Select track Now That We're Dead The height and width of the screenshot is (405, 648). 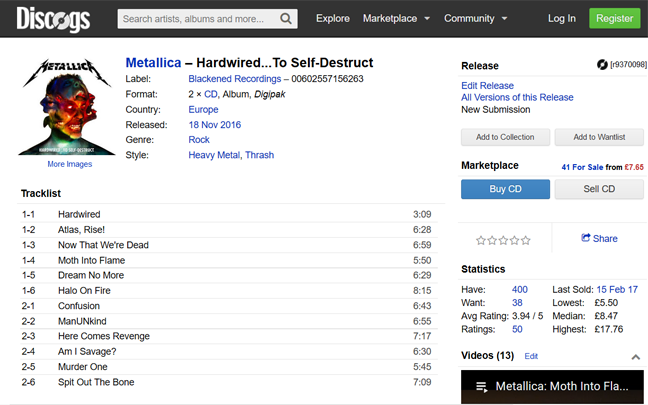103,245
